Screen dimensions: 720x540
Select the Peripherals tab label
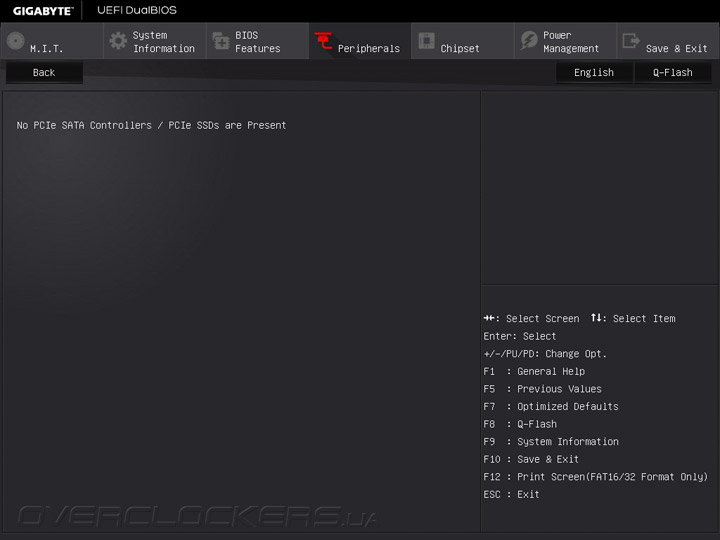click(x=369, y=48)
